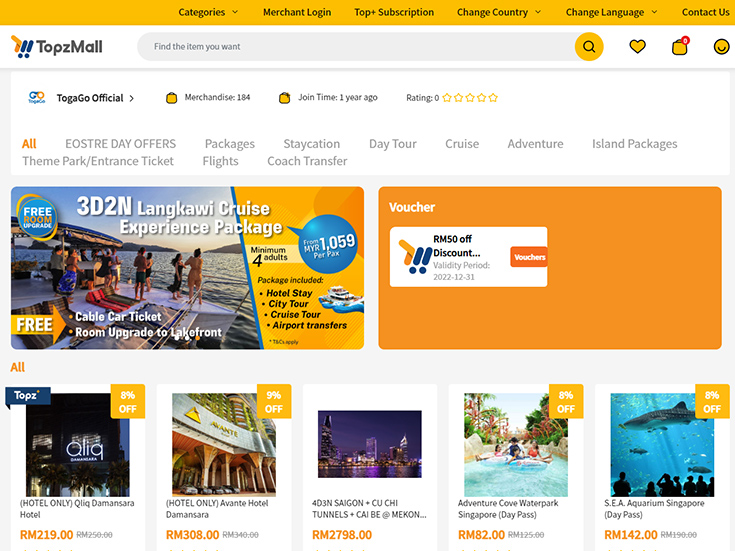Select the Flights tab
The width and height of the screenshot is (735, 551).
coord(220,161)
